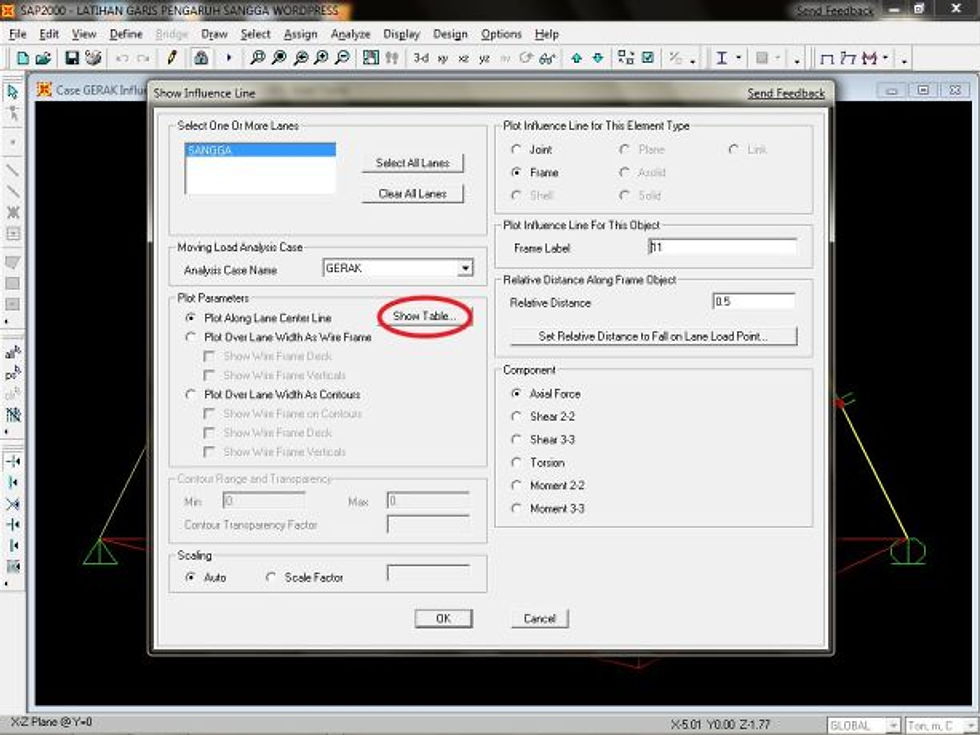Select the Auto scaling option
This screenshot has width=980, height=735.
point(190,578)
